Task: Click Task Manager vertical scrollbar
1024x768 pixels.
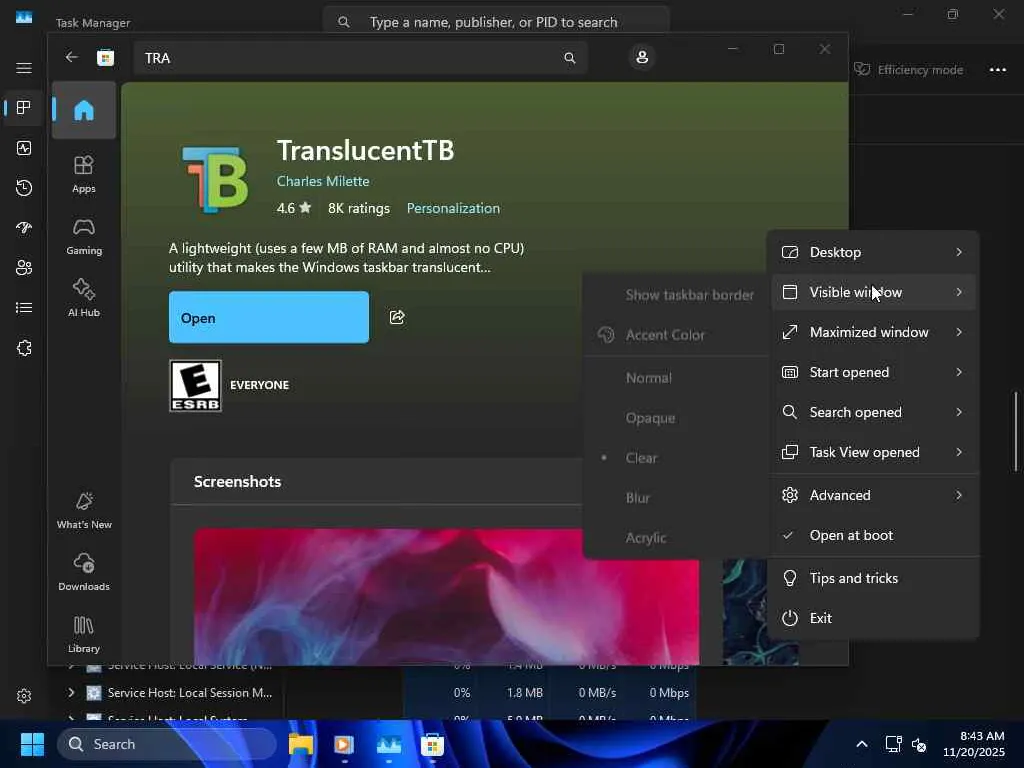Action: [1016, 431]
